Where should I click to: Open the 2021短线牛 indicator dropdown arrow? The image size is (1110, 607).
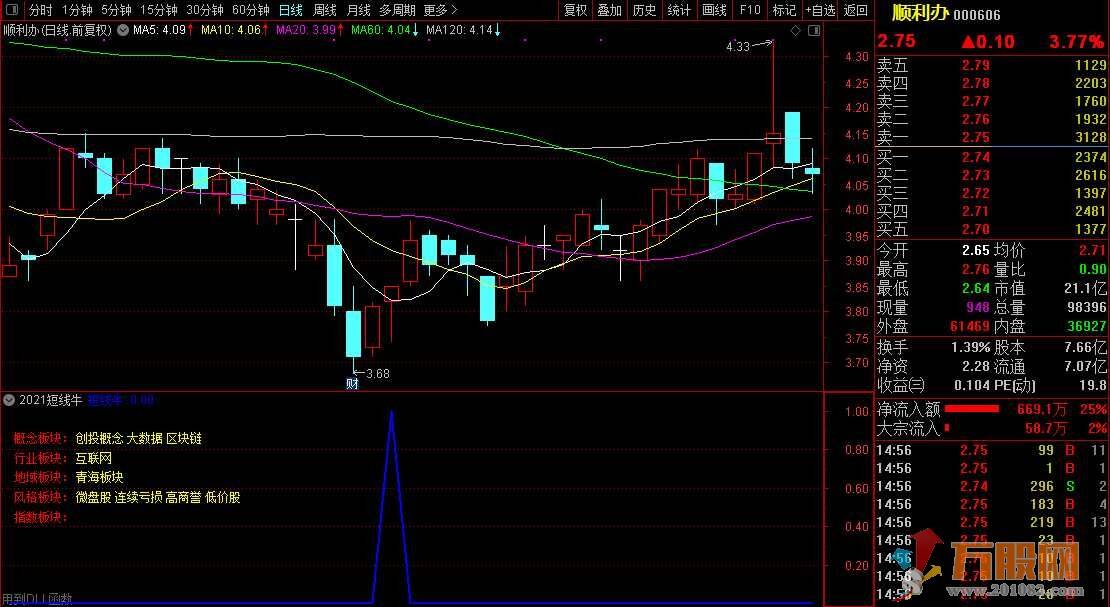point(10,399)
